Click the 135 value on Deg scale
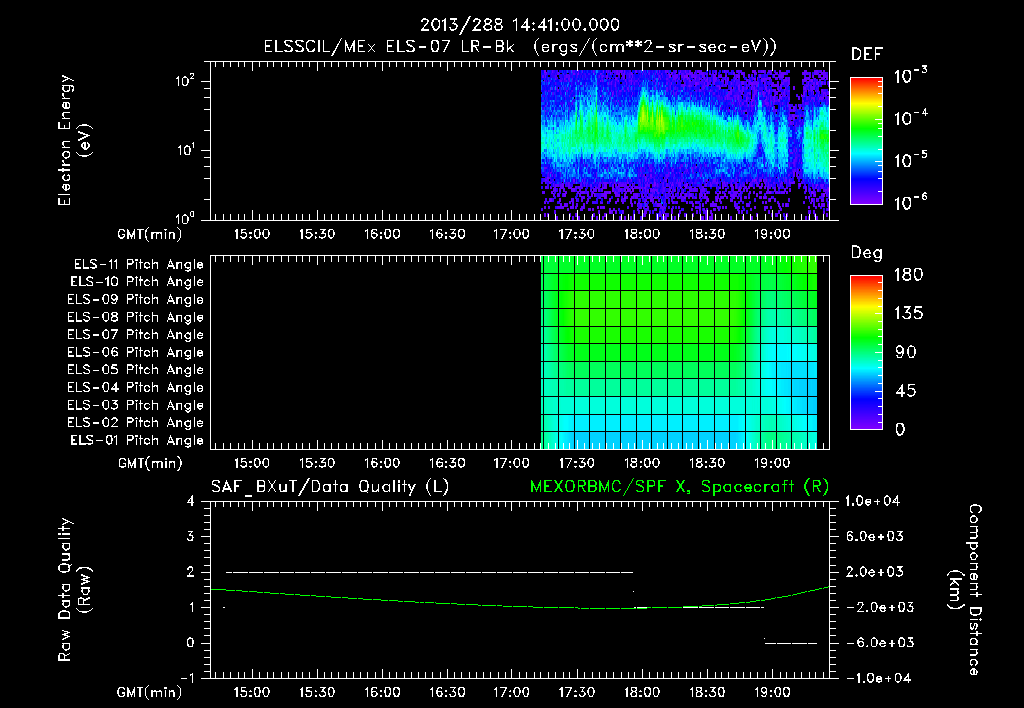The height and width of the screenshot is (708, 1024). tap(908, 314)
